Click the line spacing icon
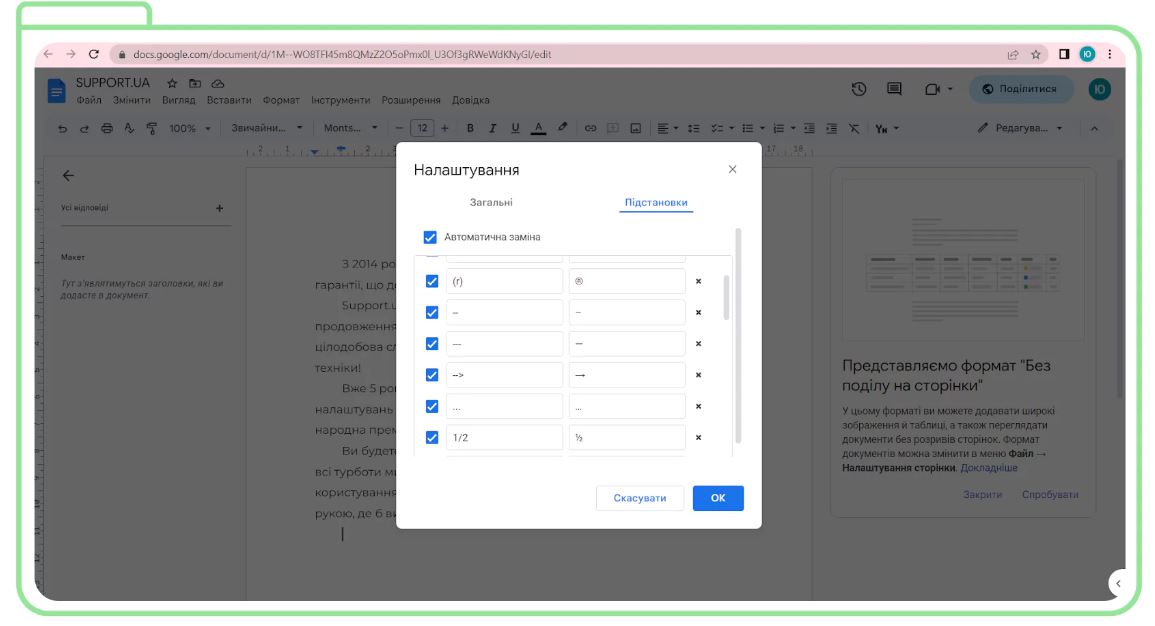 coord(693,128)
